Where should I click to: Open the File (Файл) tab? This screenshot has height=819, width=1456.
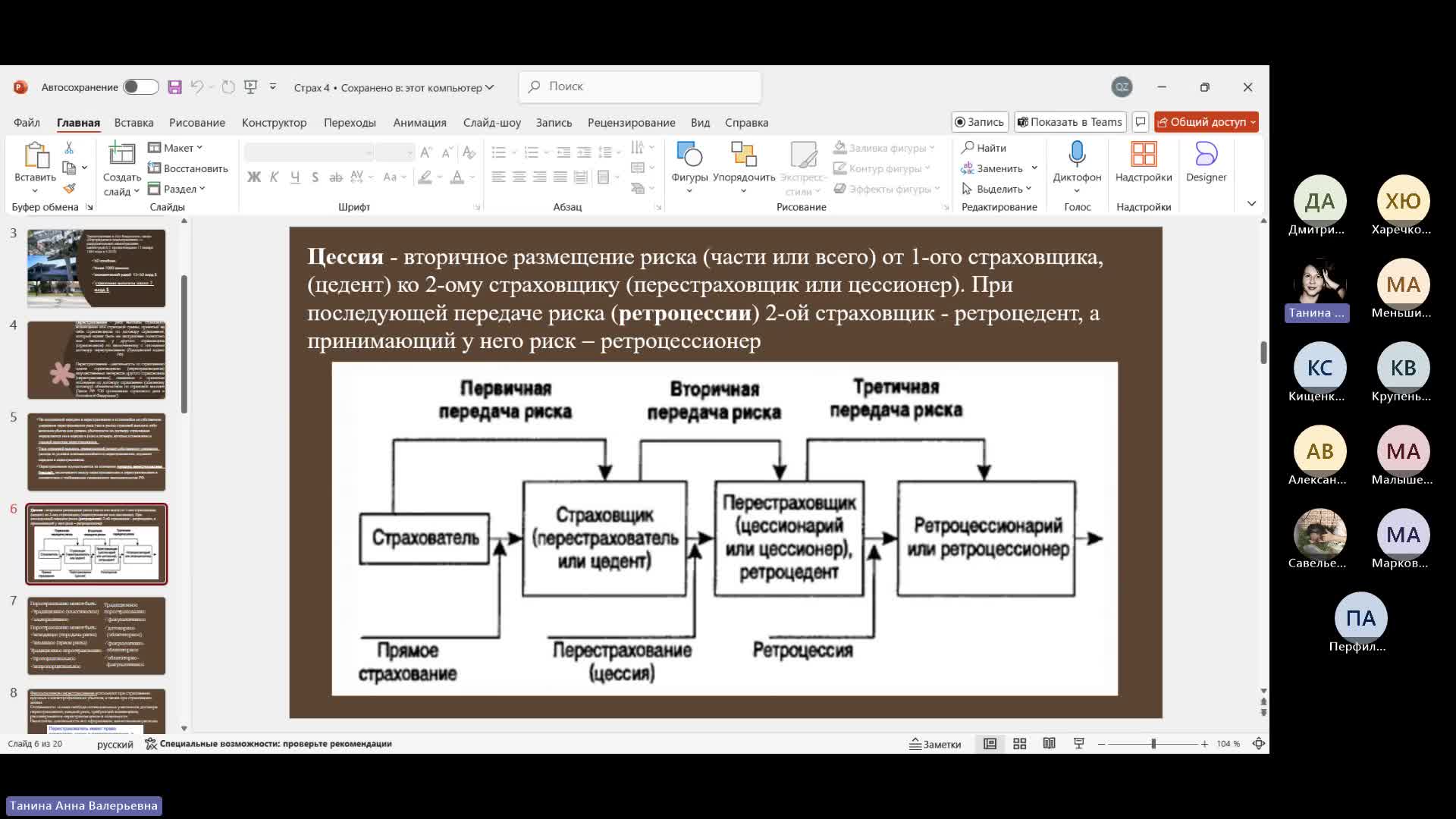(27, 123)
